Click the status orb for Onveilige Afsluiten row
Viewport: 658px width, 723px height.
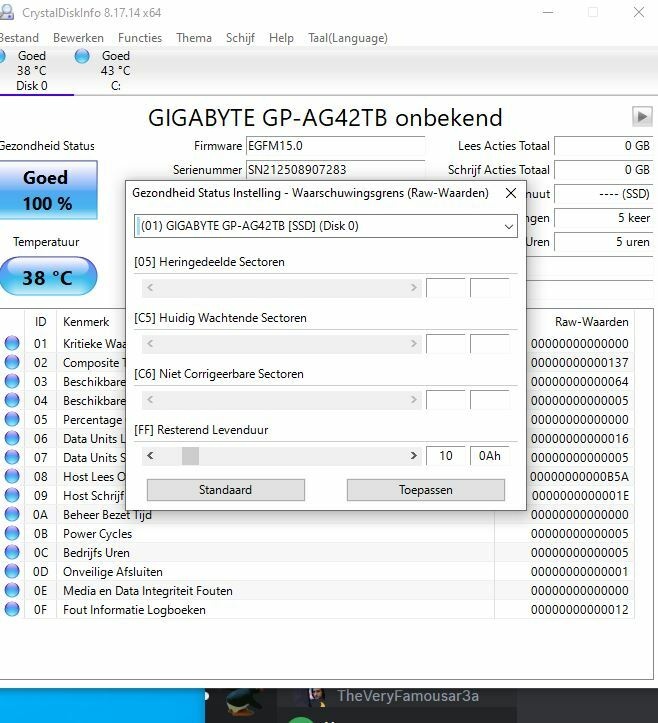point(12,571)
